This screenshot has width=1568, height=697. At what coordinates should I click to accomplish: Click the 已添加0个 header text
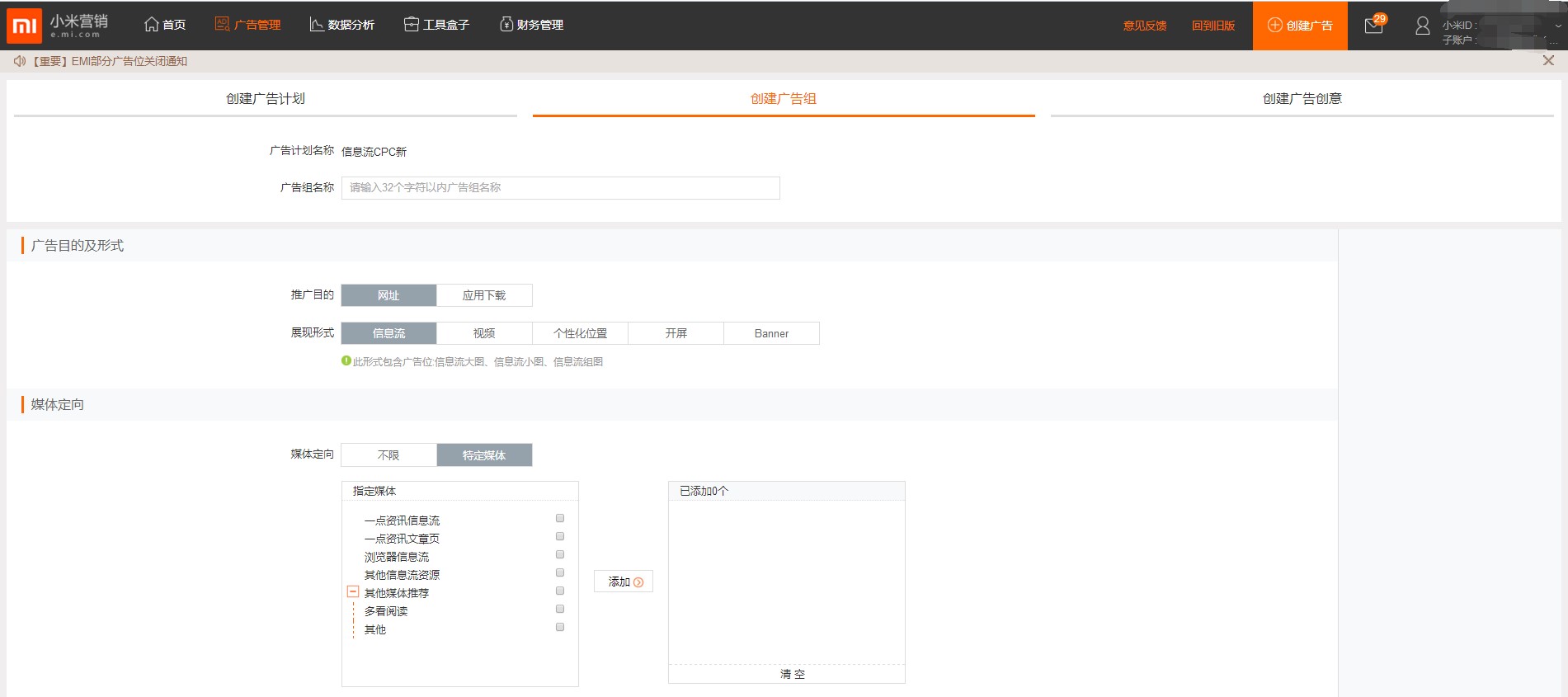click(x=704, y=491)
